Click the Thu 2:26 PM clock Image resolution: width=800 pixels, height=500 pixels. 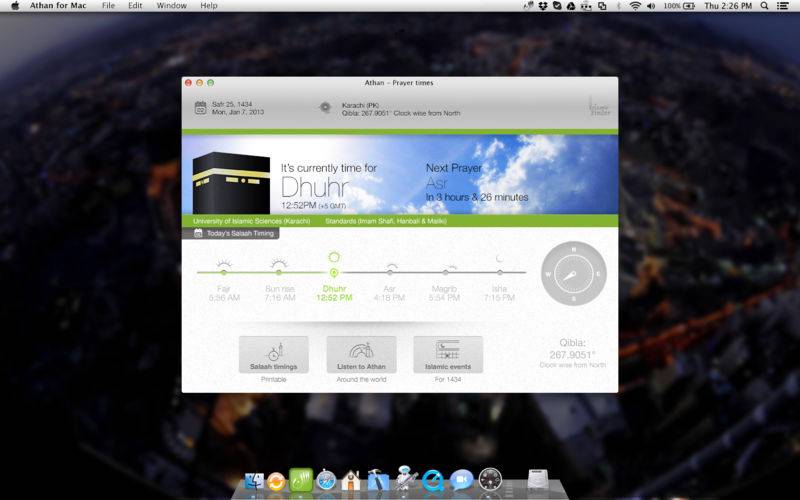(728, 6)
